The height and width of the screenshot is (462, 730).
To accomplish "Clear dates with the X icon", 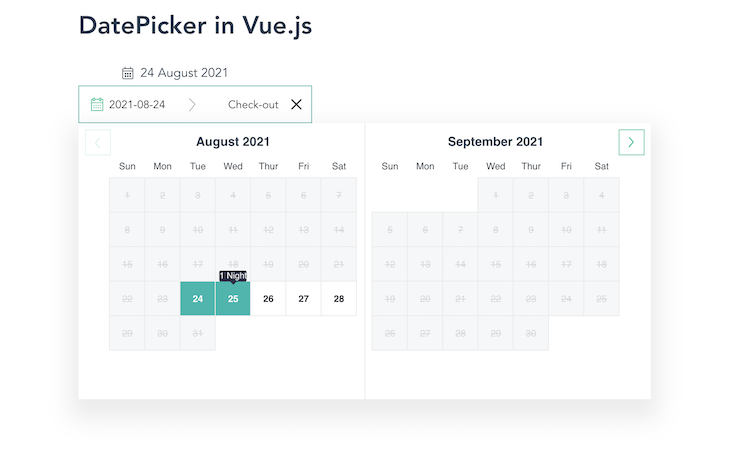I will [x=296, y=104].
